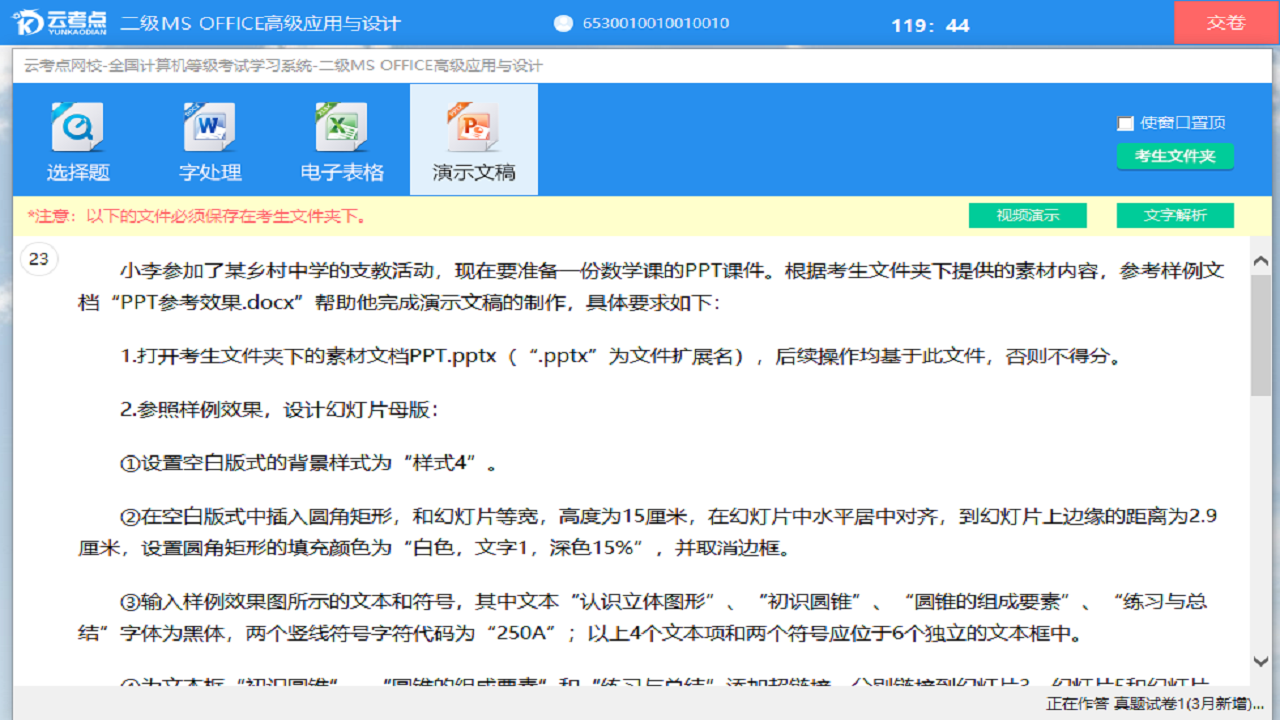Click the 视频演示 video demo button

(1027, 215)
